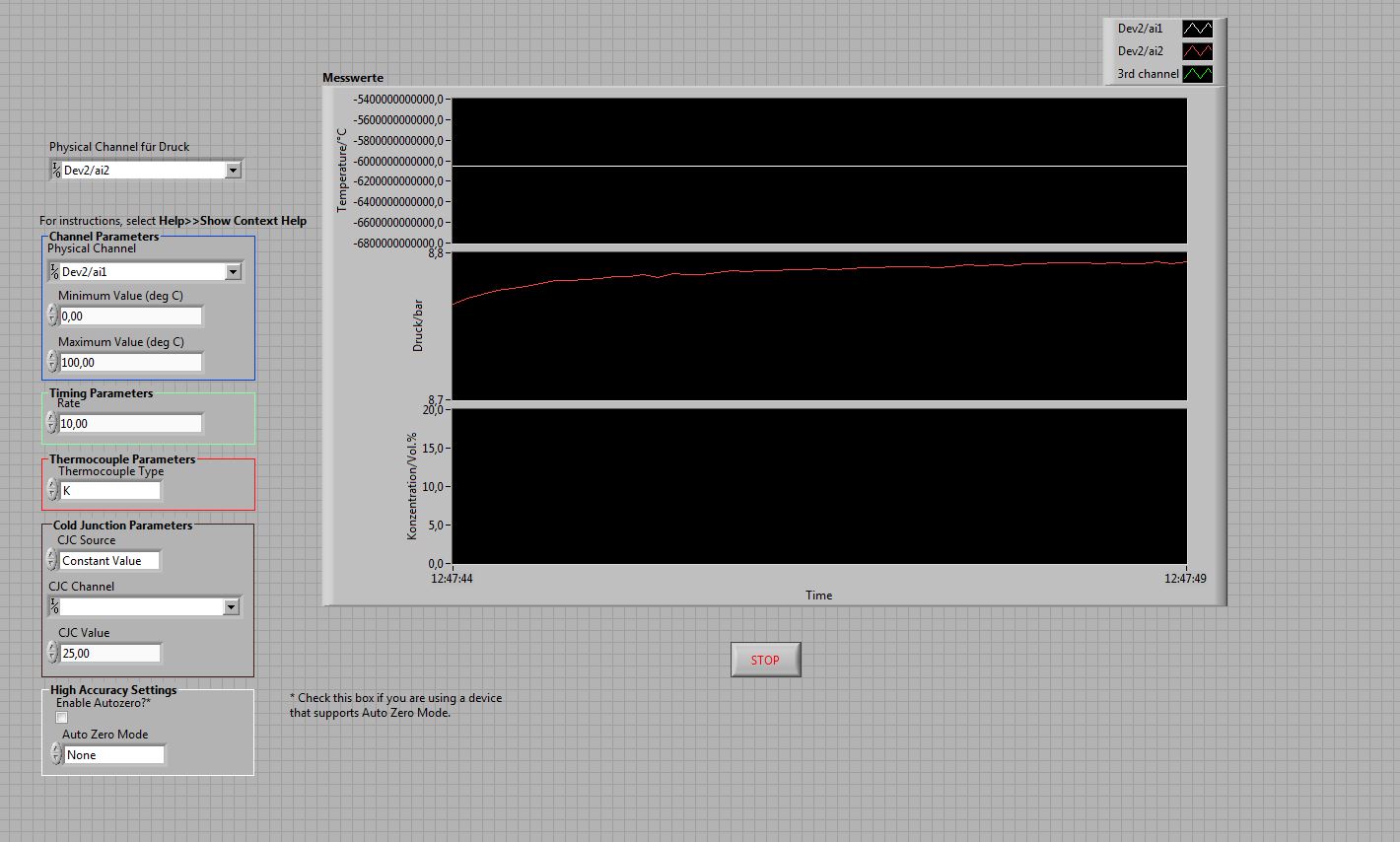1400x842 pixels.
Task: Click the I/O icon of Dev2/ai1 channel selector
Action: coord(54,271)
